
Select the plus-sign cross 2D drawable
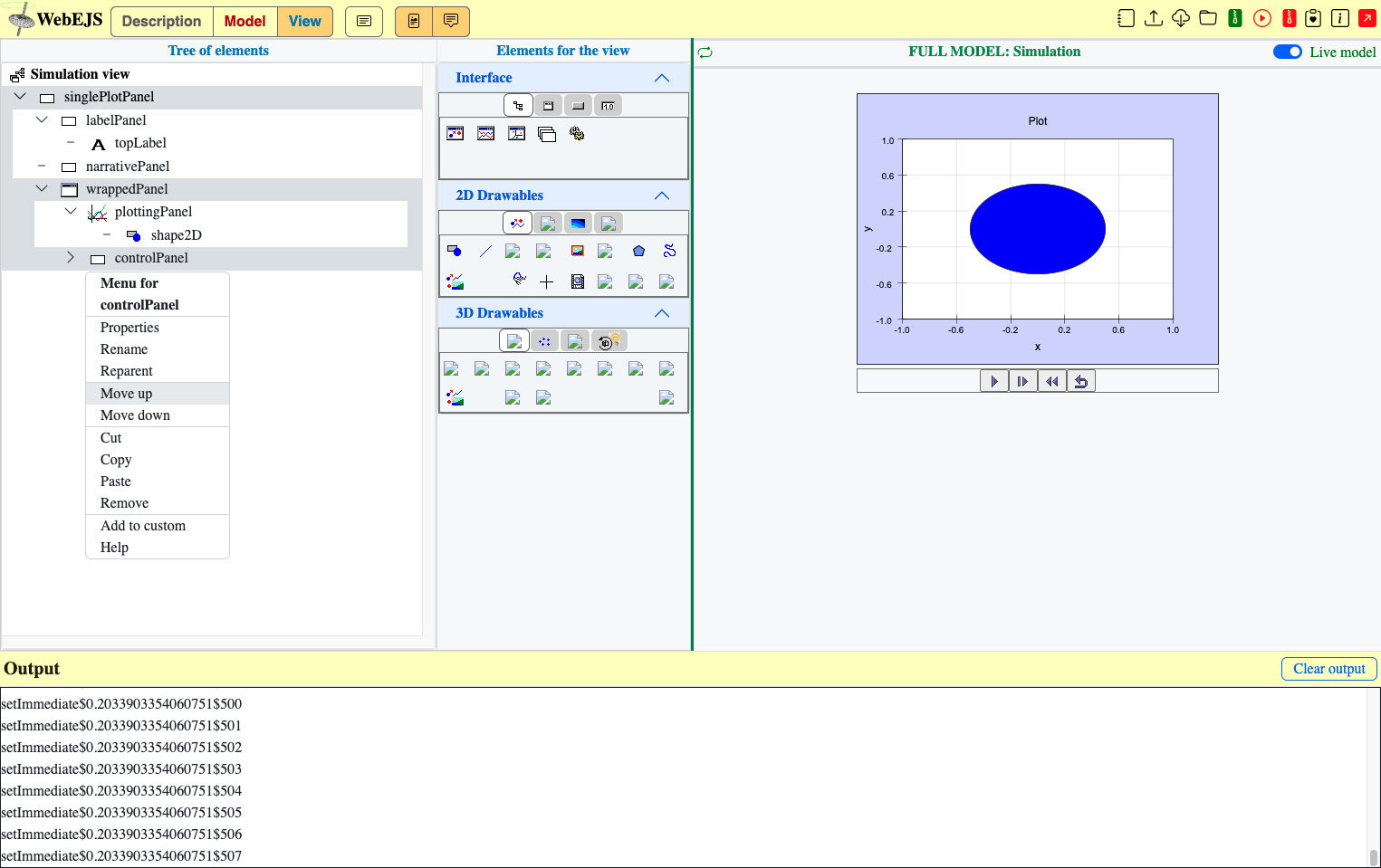coord(546,281)
